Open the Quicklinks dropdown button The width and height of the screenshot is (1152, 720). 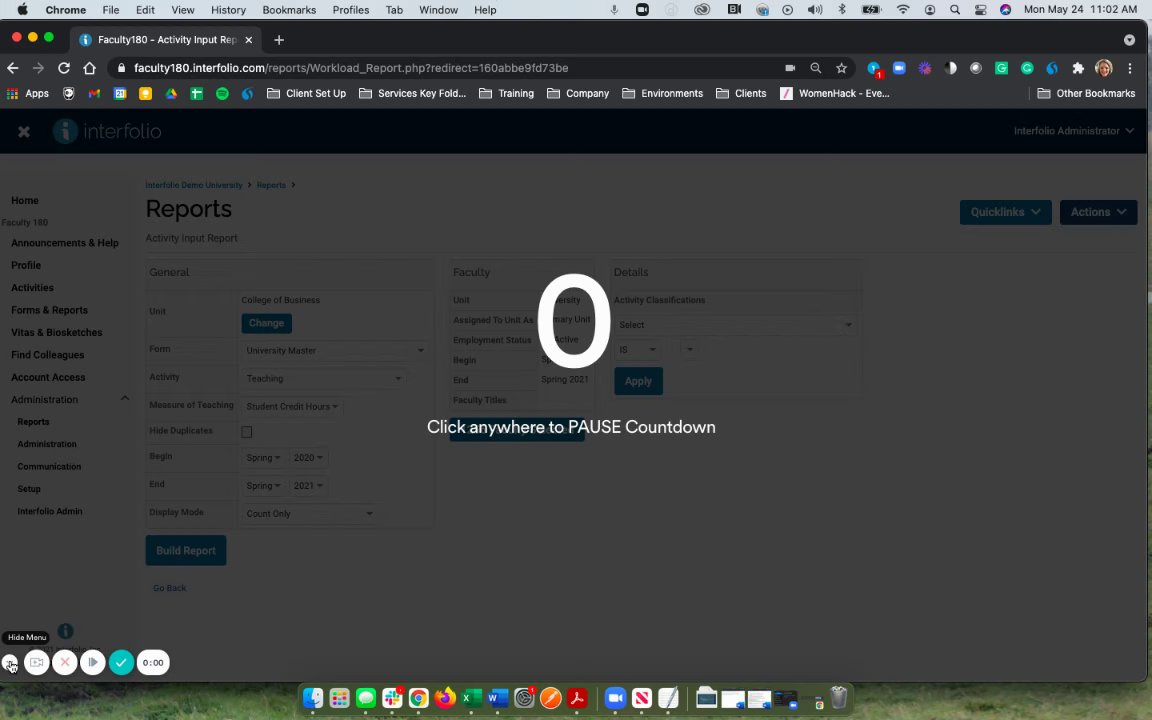(1005, 212)
